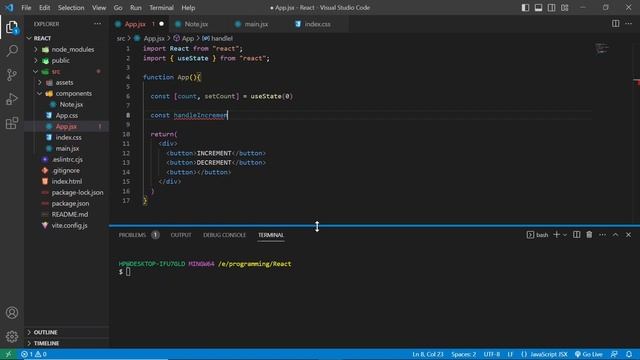Open the Help menu
640x360 pixels.
(188, 8)
